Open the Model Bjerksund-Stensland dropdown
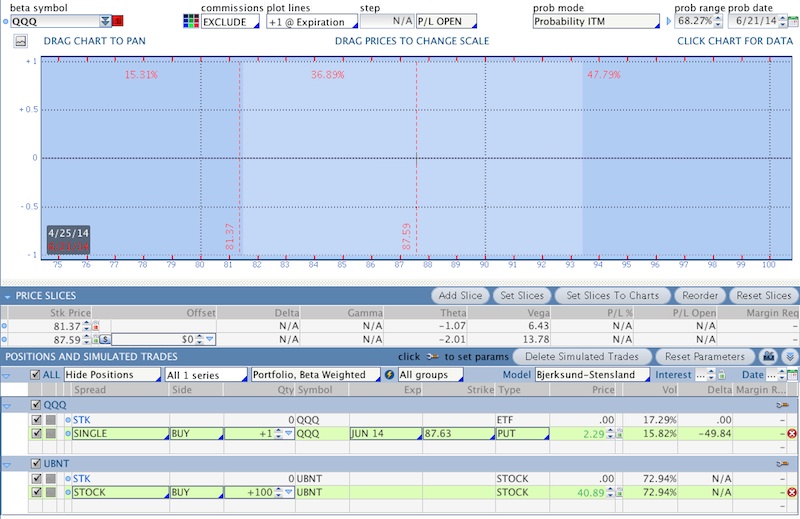Image resolution: width=800 pixels, height=519 pixels. [x=592, y=375]
